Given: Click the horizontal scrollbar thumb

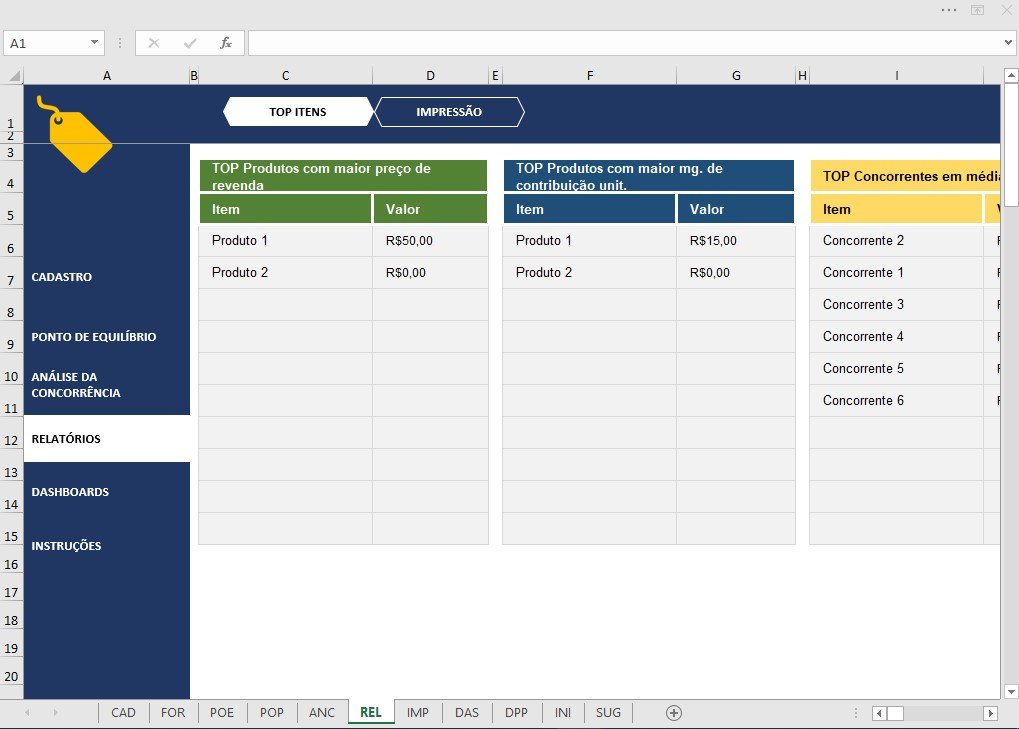Looking at the screenshot, I should [x=896, y=713].
